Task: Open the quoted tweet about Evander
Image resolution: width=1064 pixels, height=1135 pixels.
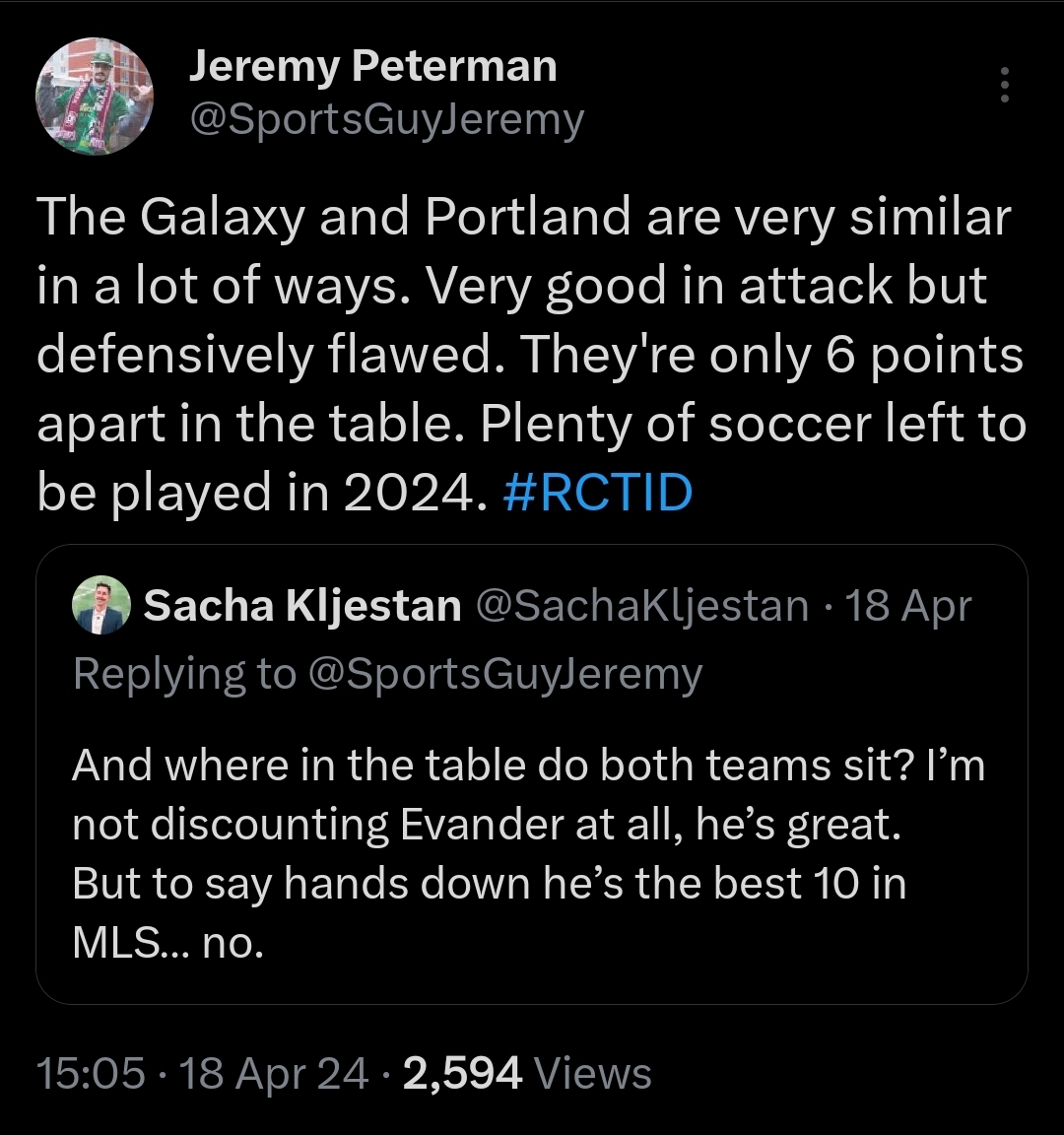Action: 532,853
